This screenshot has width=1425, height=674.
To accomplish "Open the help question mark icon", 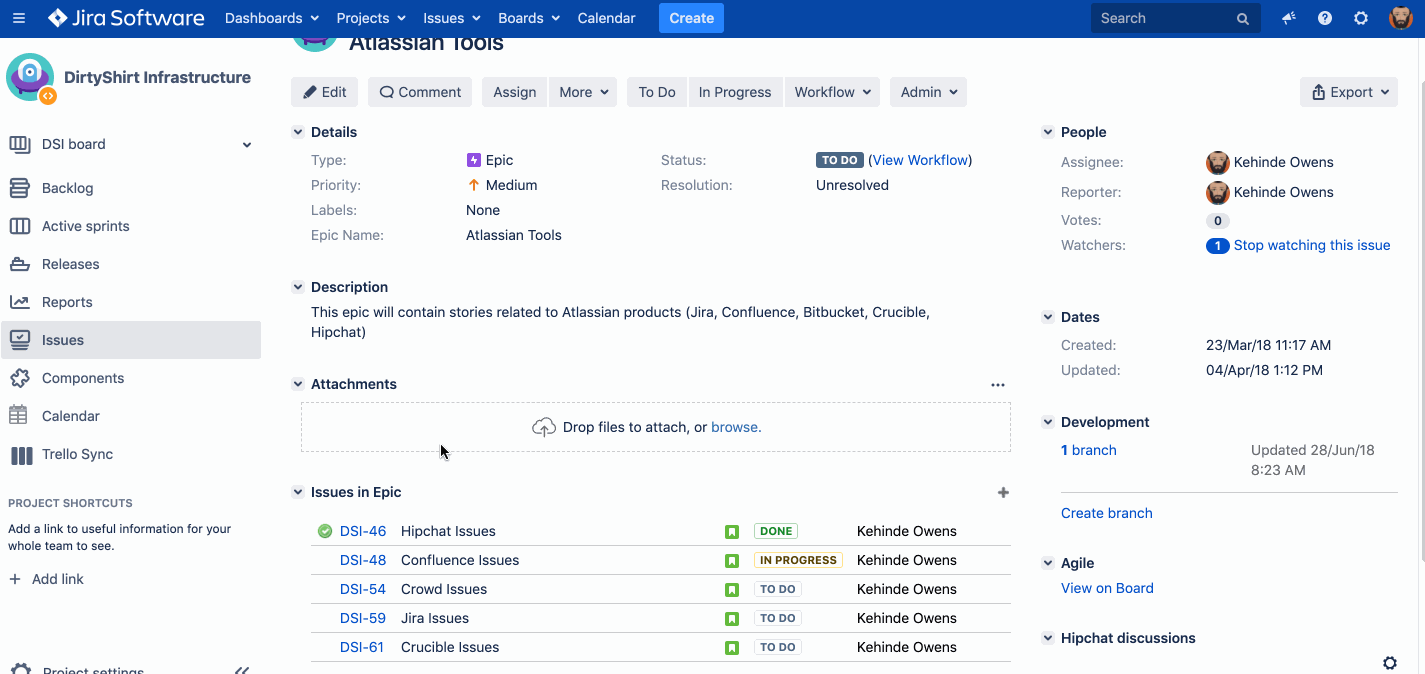I will click(1325, 18).
